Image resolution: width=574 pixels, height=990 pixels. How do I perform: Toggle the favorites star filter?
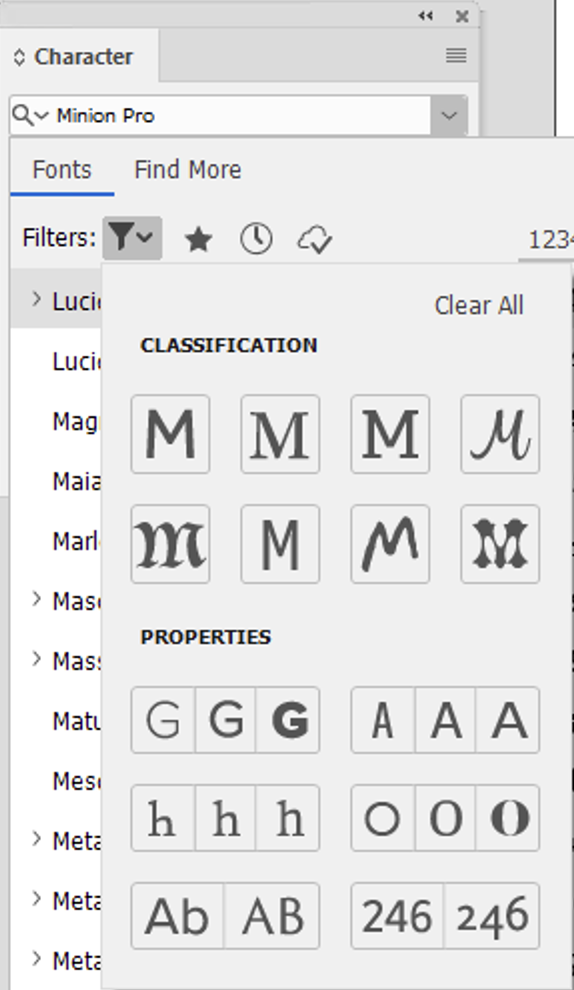point(198,239)
